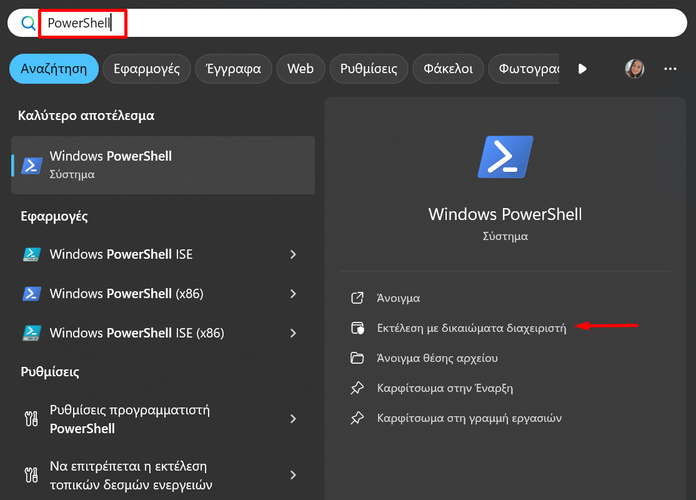Click the Windows PowerShell (x86) icon

(x=32, y=294)
